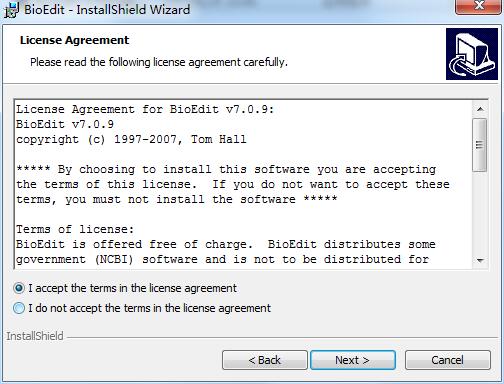This screenshot has height=384, width=504.
Task: Click the "Terms of license:" line
Action: click(75, 229)
